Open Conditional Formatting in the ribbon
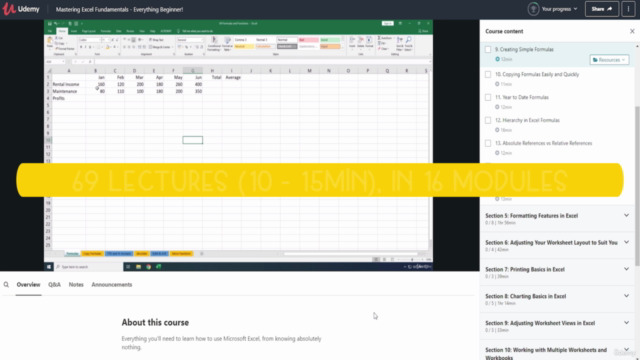The width and height of the screenshot is (640, 360). 214,43
